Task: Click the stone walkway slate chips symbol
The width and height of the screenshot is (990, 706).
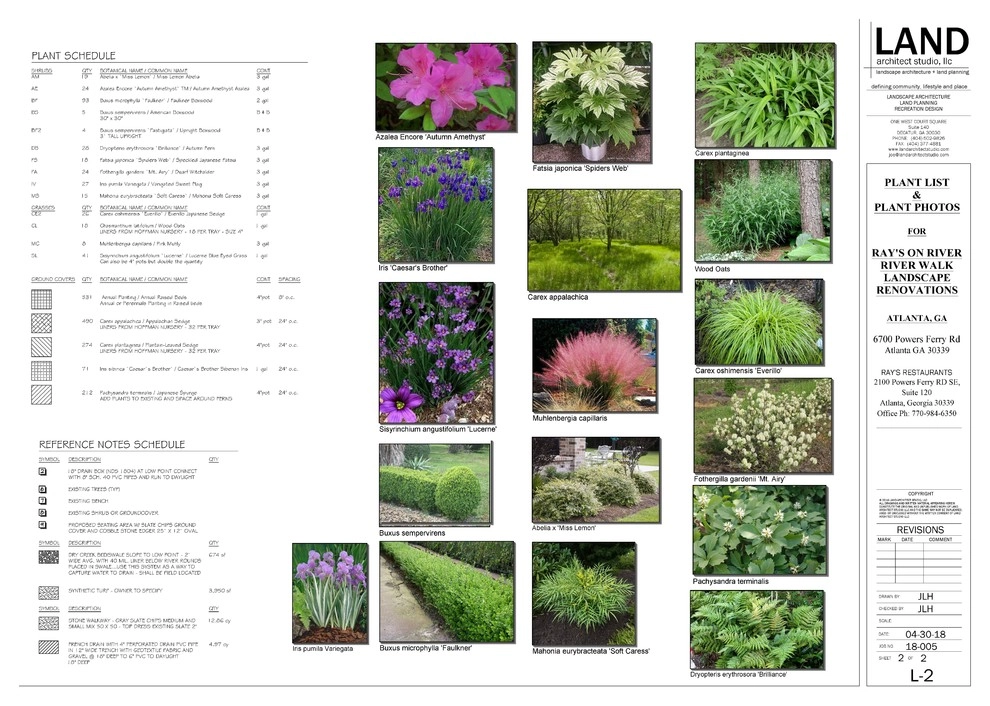Action: pyautogui.click(x=49, y=623)
